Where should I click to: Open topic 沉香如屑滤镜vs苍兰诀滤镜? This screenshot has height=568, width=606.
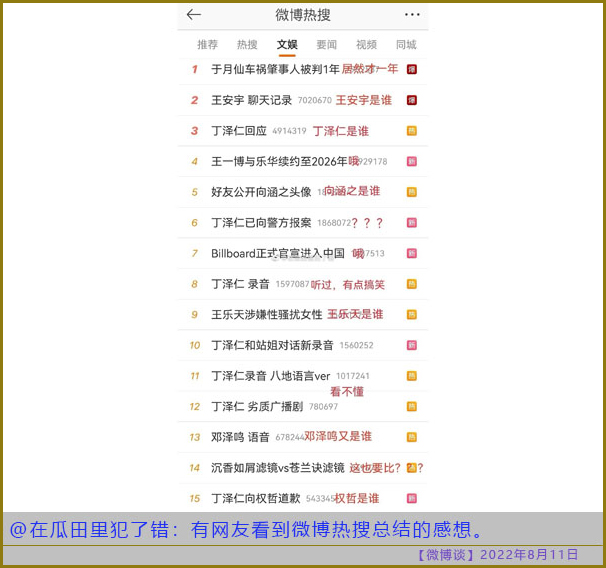point(277,468)
